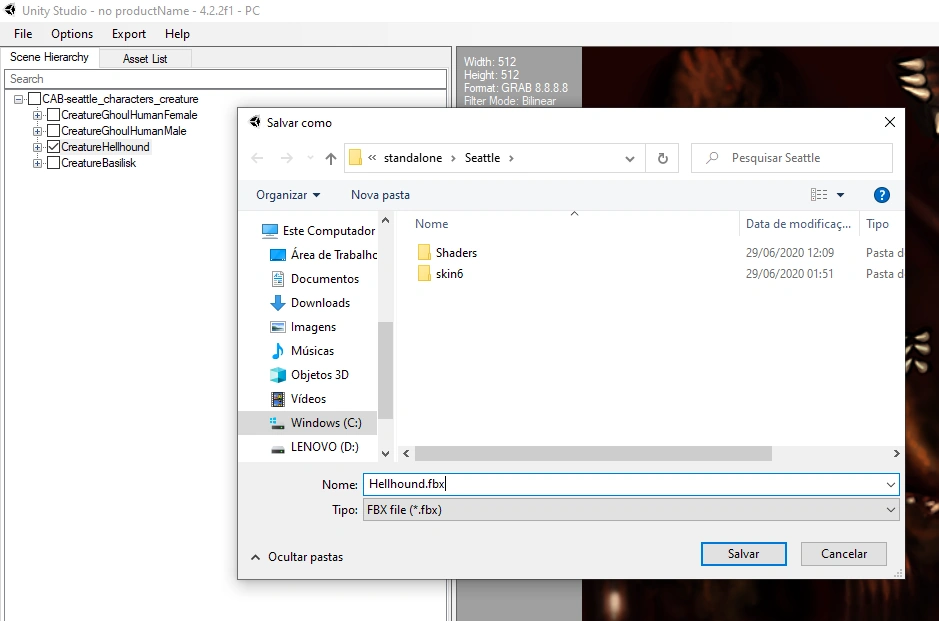Enable the CreatureGhoulHumanFemale checkbox

coord(53,115)
